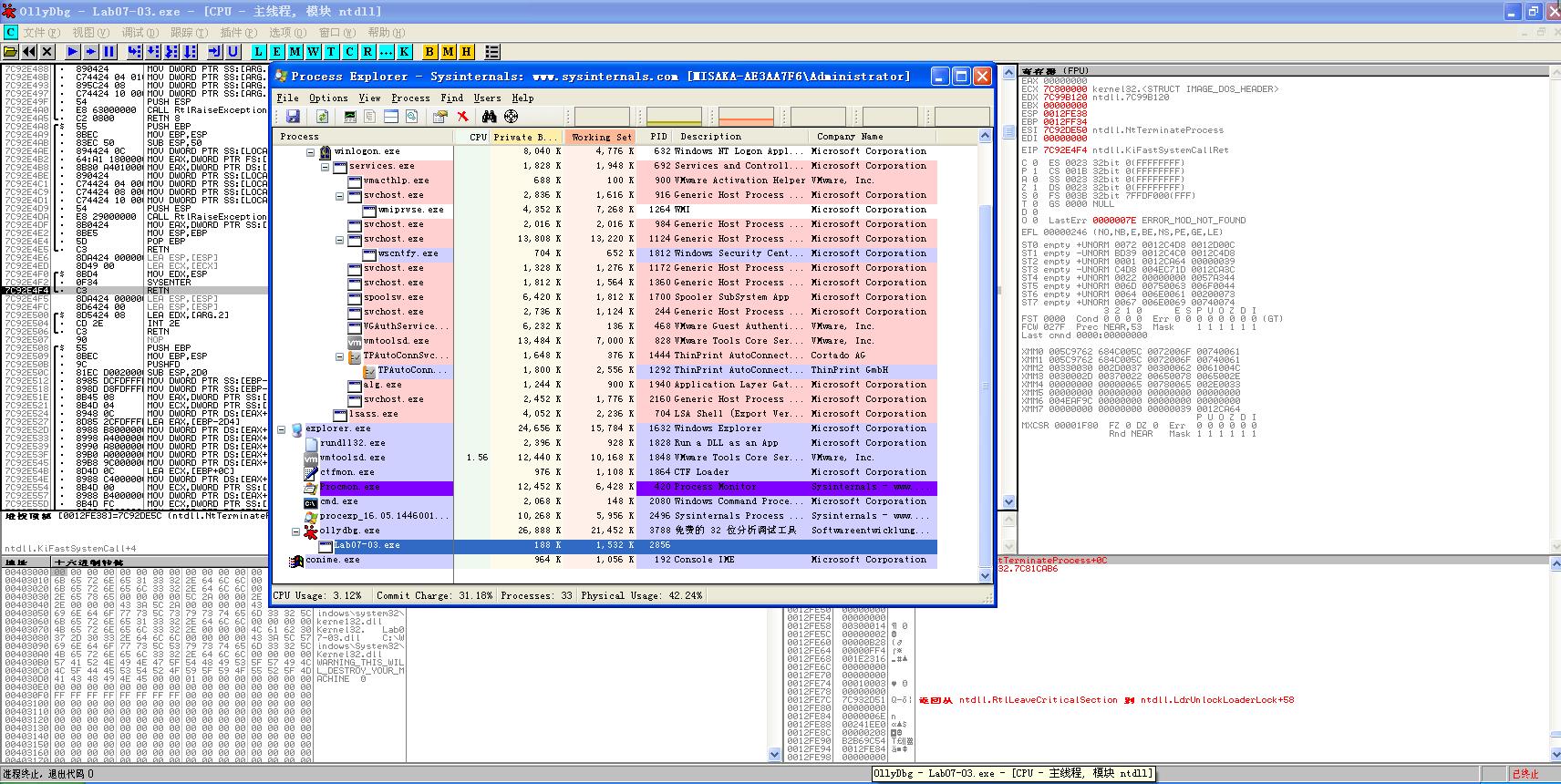Open the Call stack with K button
The width and height of the screenshot is (1561, 784).
(404, 52)
